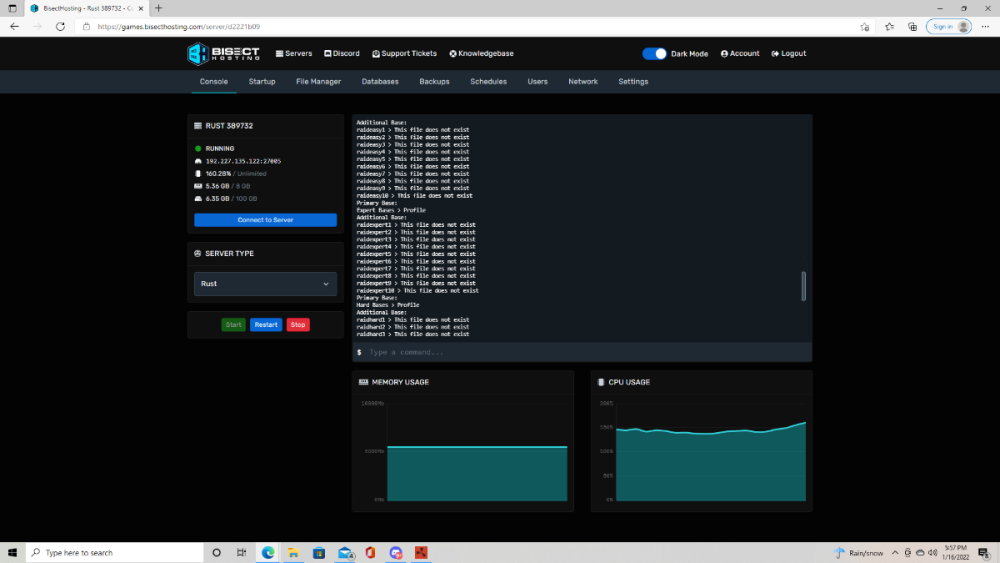Open the browser Favorites list icon
The height and width of the screenshot is (563, 1000).
click(889, 27)
